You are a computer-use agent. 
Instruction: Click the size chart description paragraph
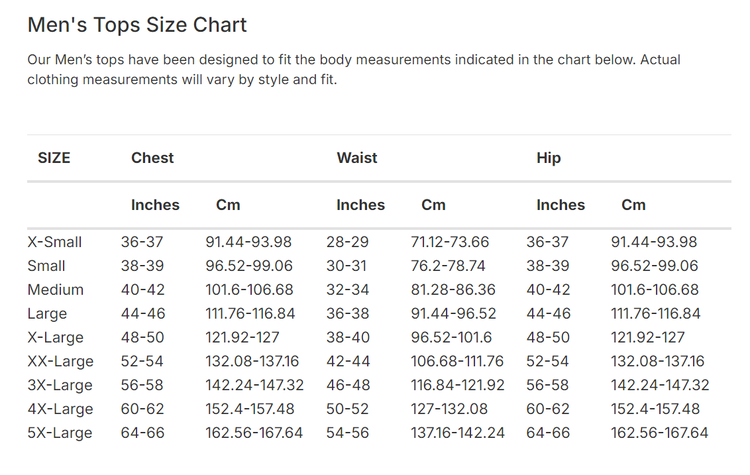click(x=354, y=70)
